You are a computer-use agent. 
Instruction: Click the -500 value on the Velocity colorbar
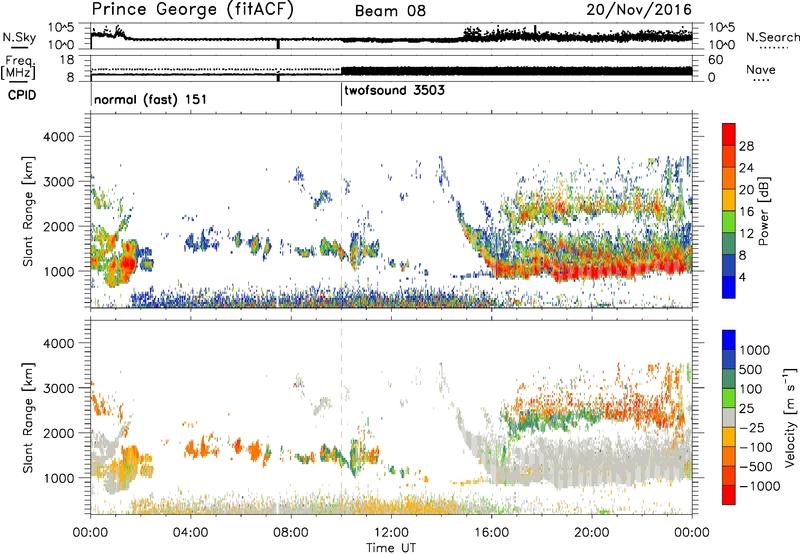pos(756,466)
